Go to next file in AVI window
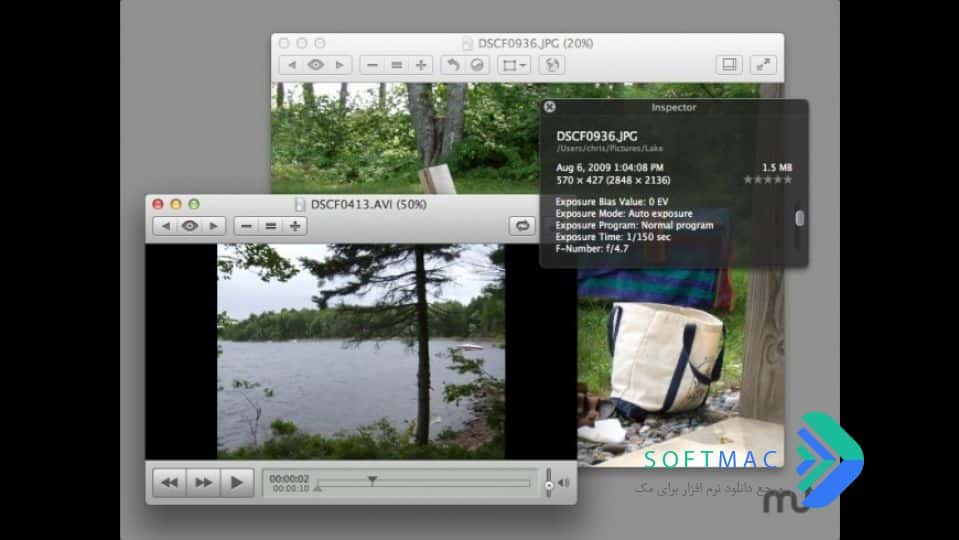959x540 pixels. (x=213, y=226)
